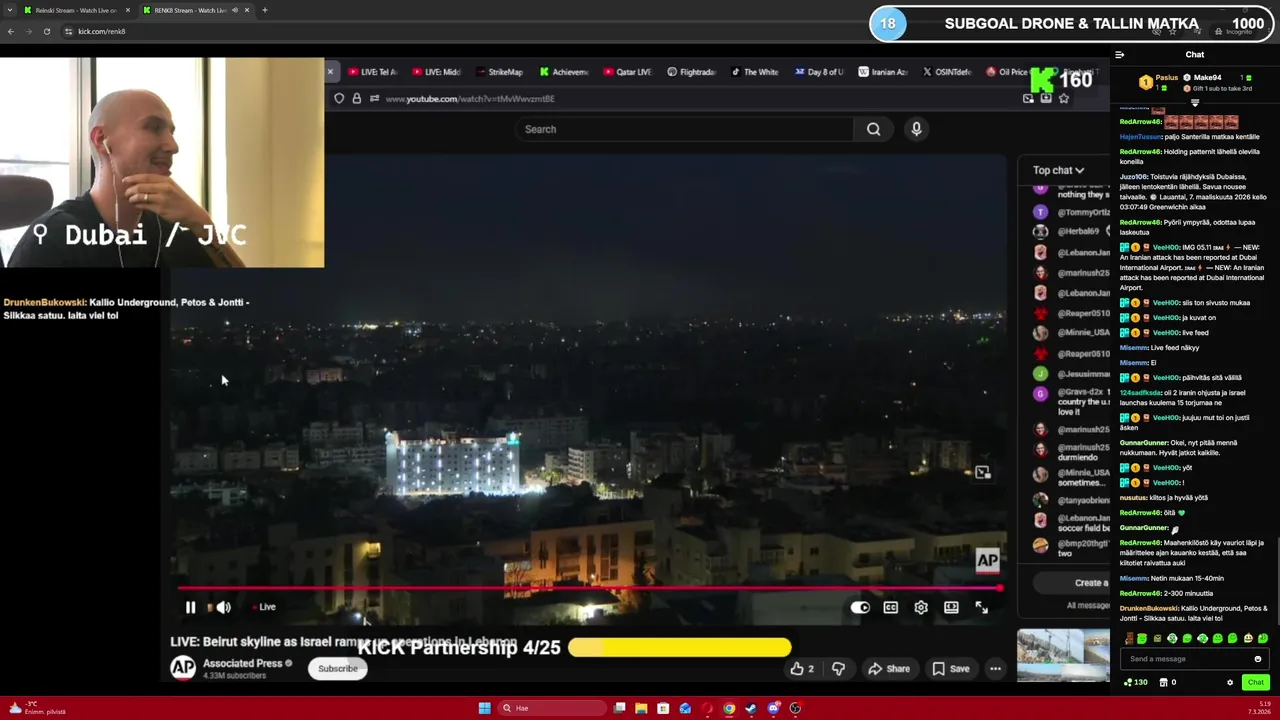The width and height of the screenshot is (1280, 720).
Task: Open the Qatar LIVE tab
Action: [x=628, y=72]
